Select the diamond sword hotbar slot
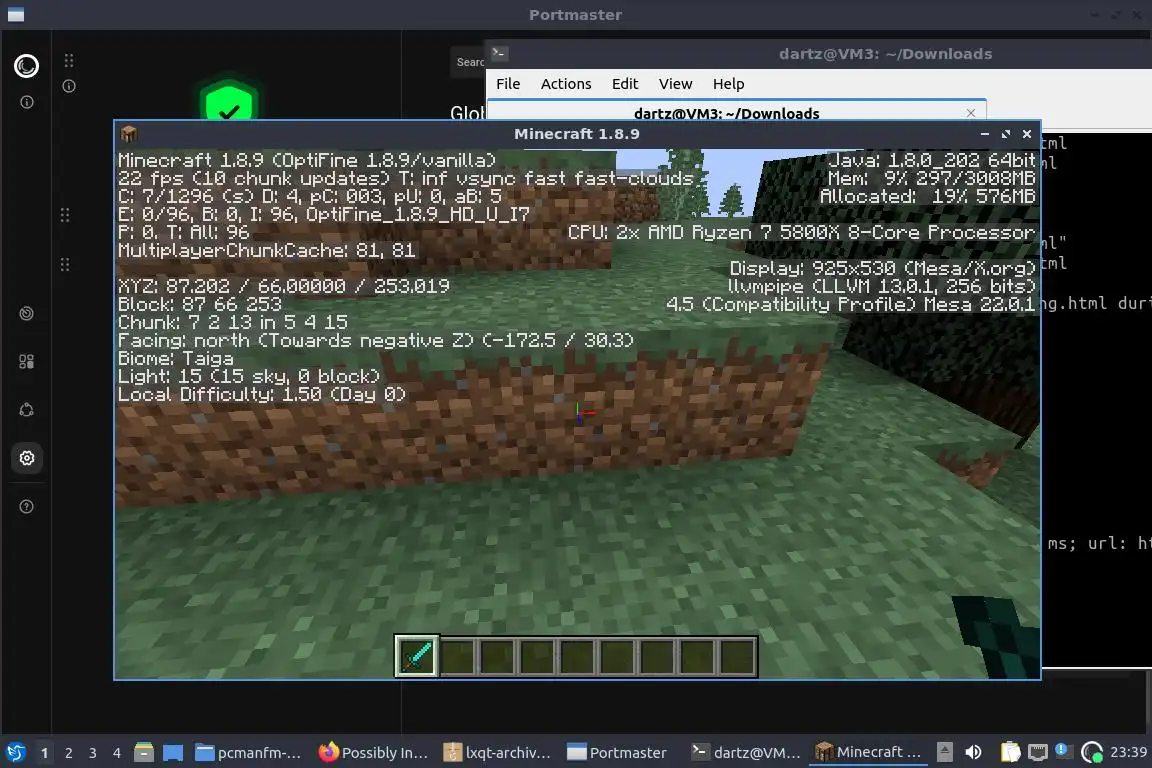The width and height of the screenshot is (1152, 768). pos(417,656)
